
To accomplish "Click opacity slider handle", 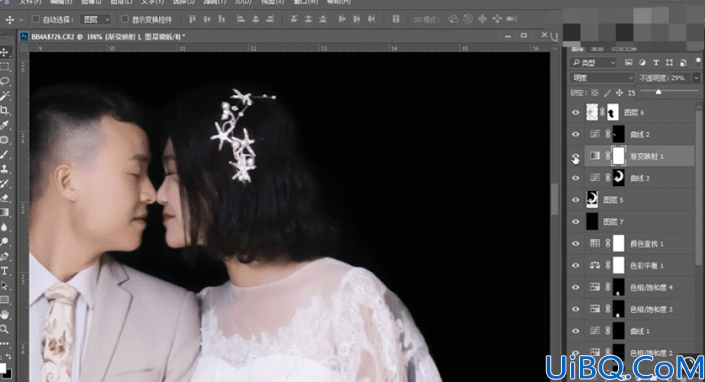I will [x=658, y=92].
